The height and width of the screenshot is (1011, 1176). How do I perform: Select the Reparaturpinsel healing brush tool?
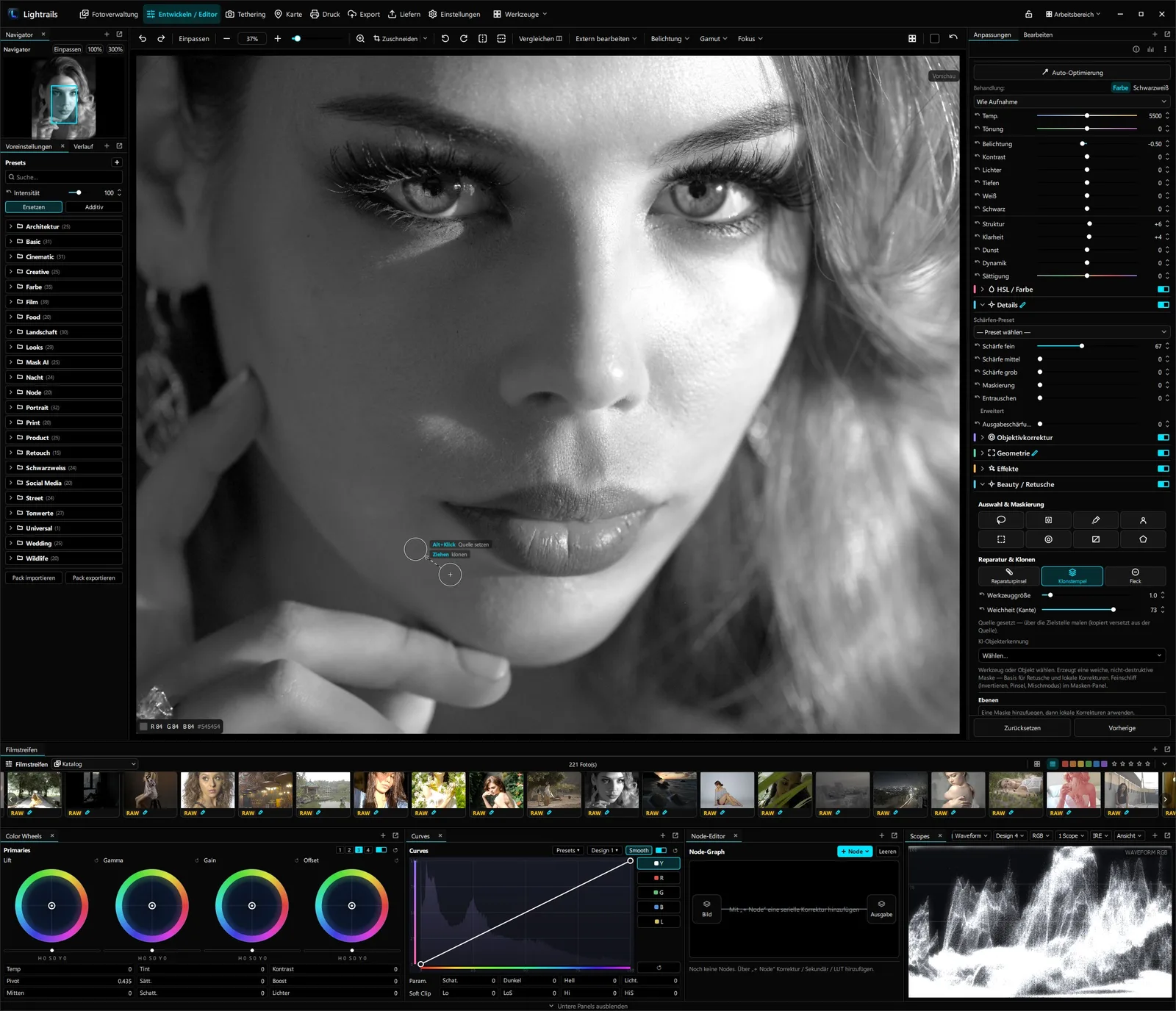pos(1008,575)
